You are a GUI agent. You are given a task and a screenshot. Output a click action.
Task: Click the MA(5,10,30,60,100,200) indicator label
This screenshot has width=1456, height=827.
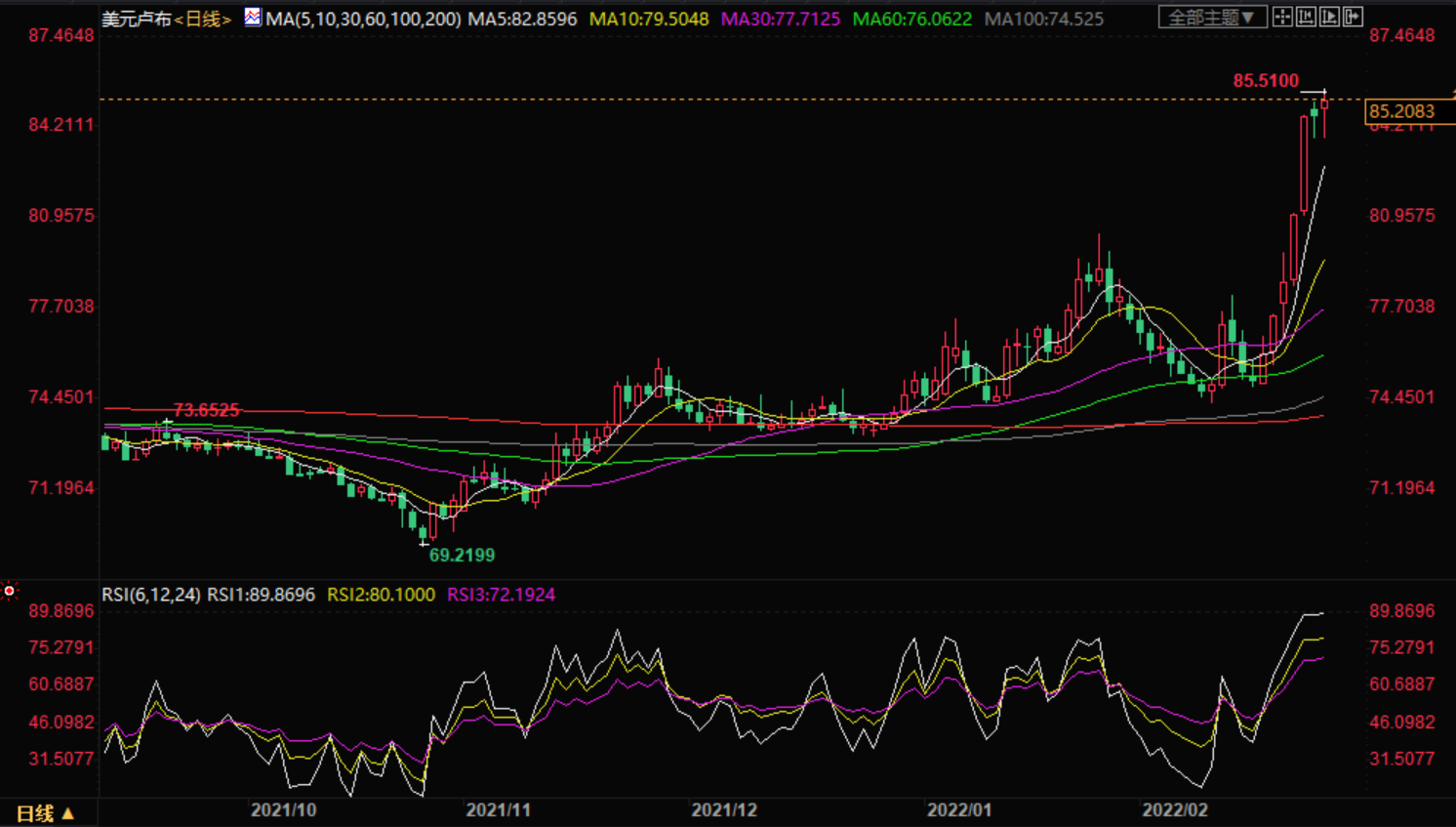tap(363, 19)
